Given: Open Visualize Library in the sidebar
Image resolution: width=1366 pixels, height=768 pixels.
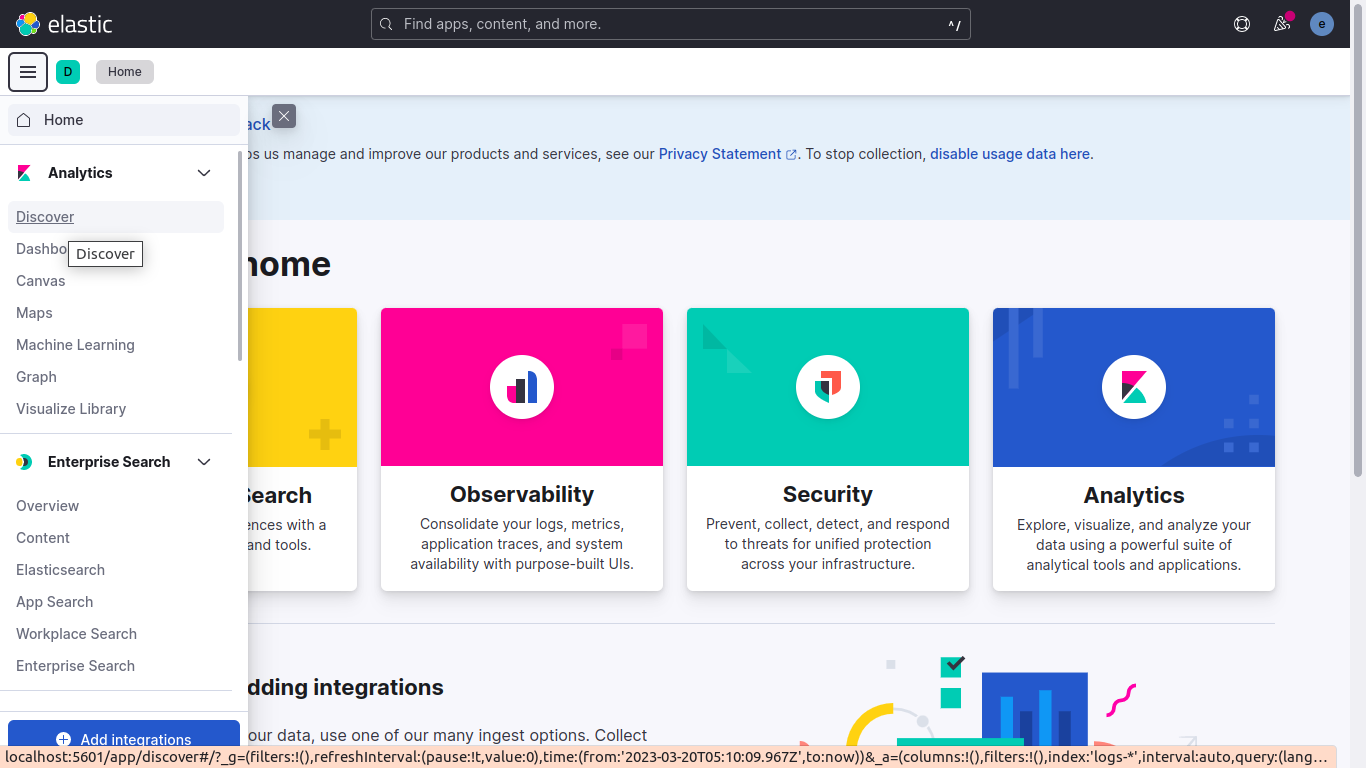Looking at the screenshot, I should [x=71, y=409].
